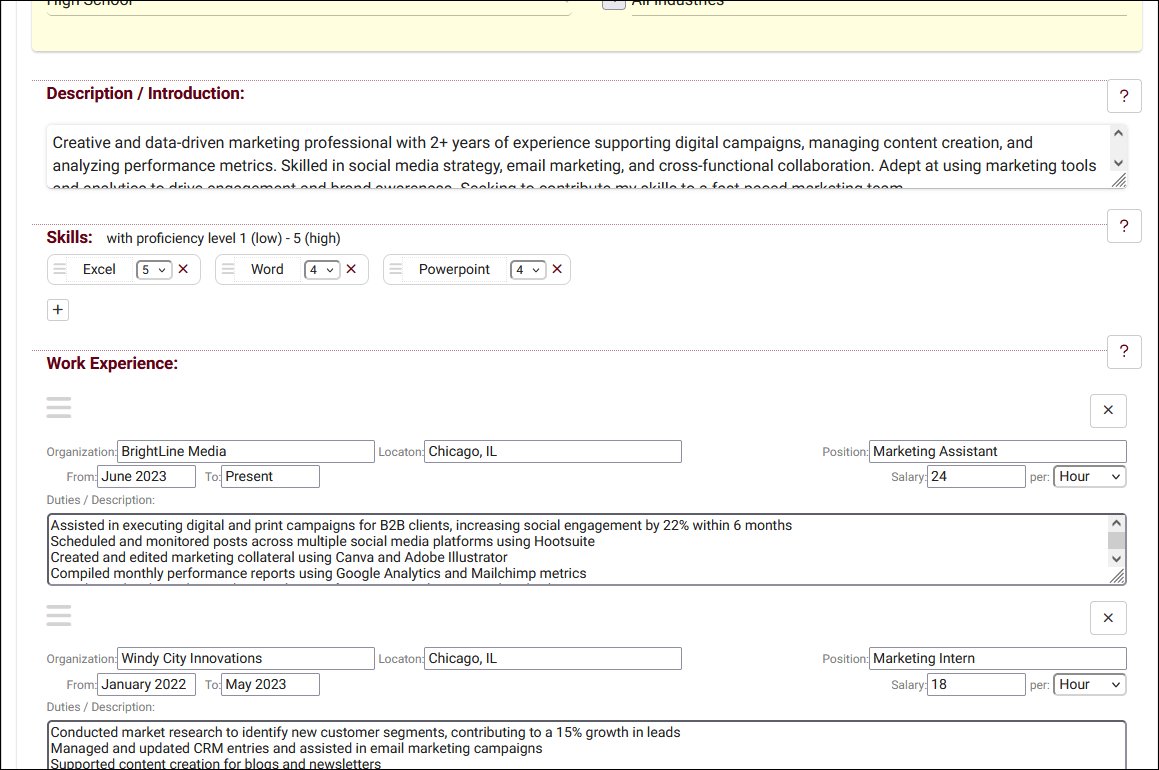Open Excel proficiency level dropdown
This screenshot has width=1159, height=770.
tap(154, 270)
